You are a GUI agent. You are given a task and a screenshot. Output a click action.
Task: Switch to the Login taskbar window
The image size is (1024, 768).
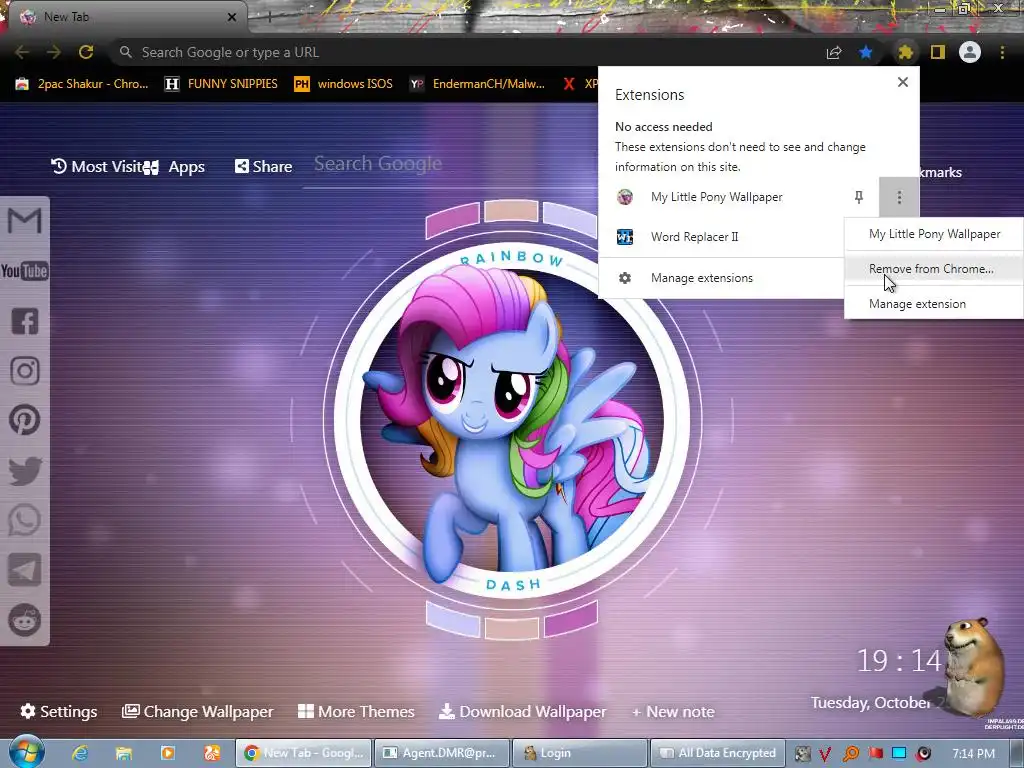tap(579, 753)
